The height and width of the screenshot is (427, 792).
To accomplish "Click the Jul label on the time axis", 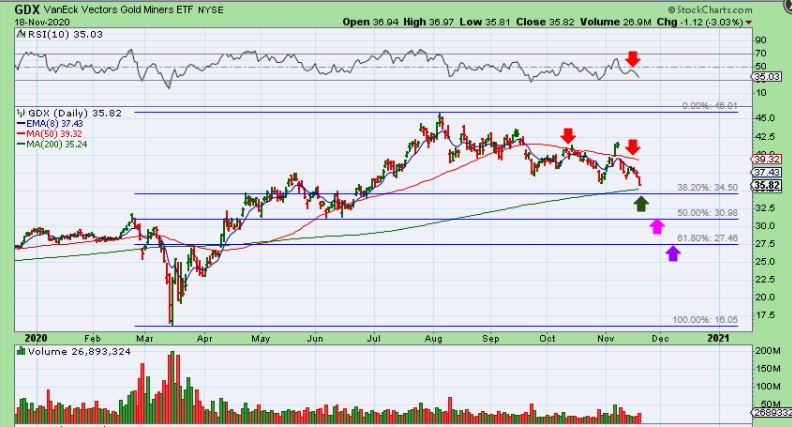I will [x=373, y=339].
